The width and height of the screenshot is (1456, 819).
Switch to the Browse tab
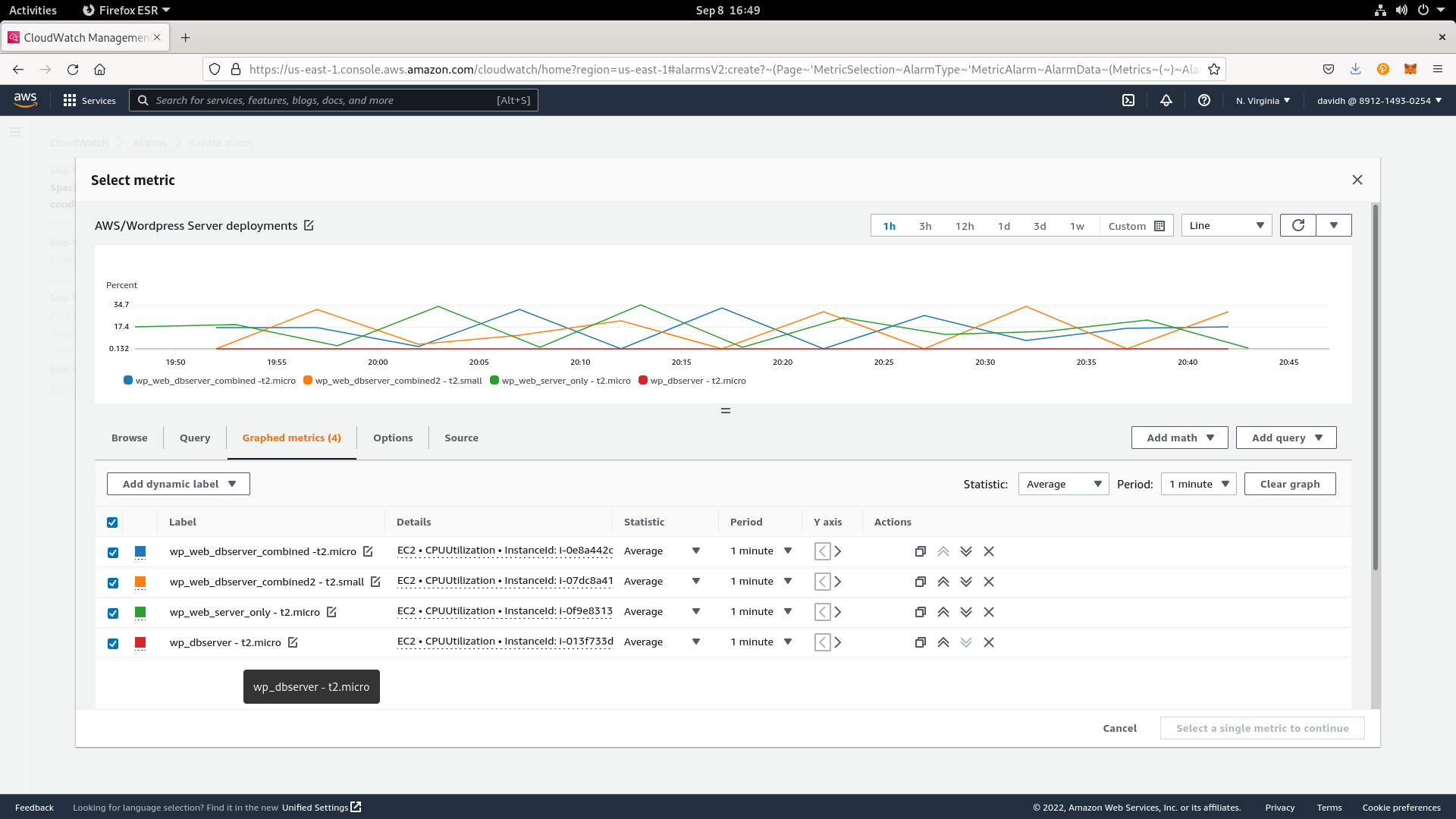coord(129,438)
